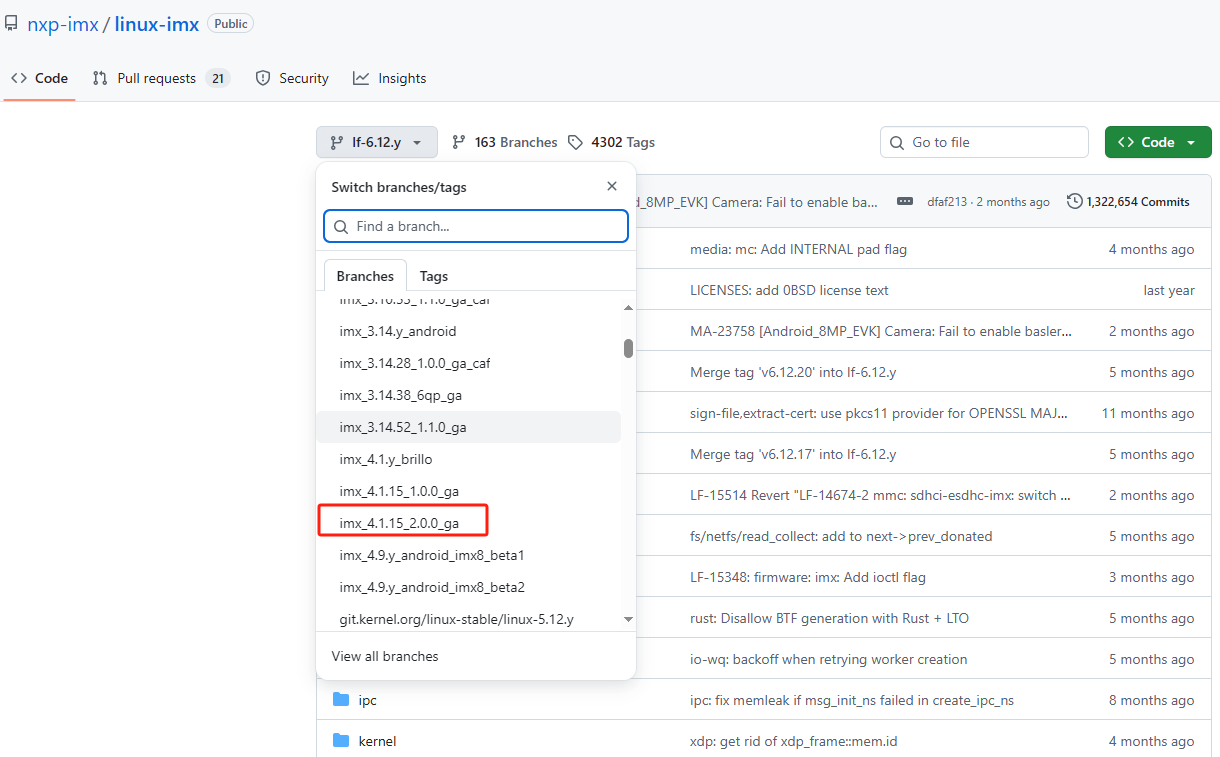This screenshot has width=1220, height=757.
Task: Open commit 'ipc: fix memleak if msg_init_ns failed'
Action: click(x=852, y=700)
